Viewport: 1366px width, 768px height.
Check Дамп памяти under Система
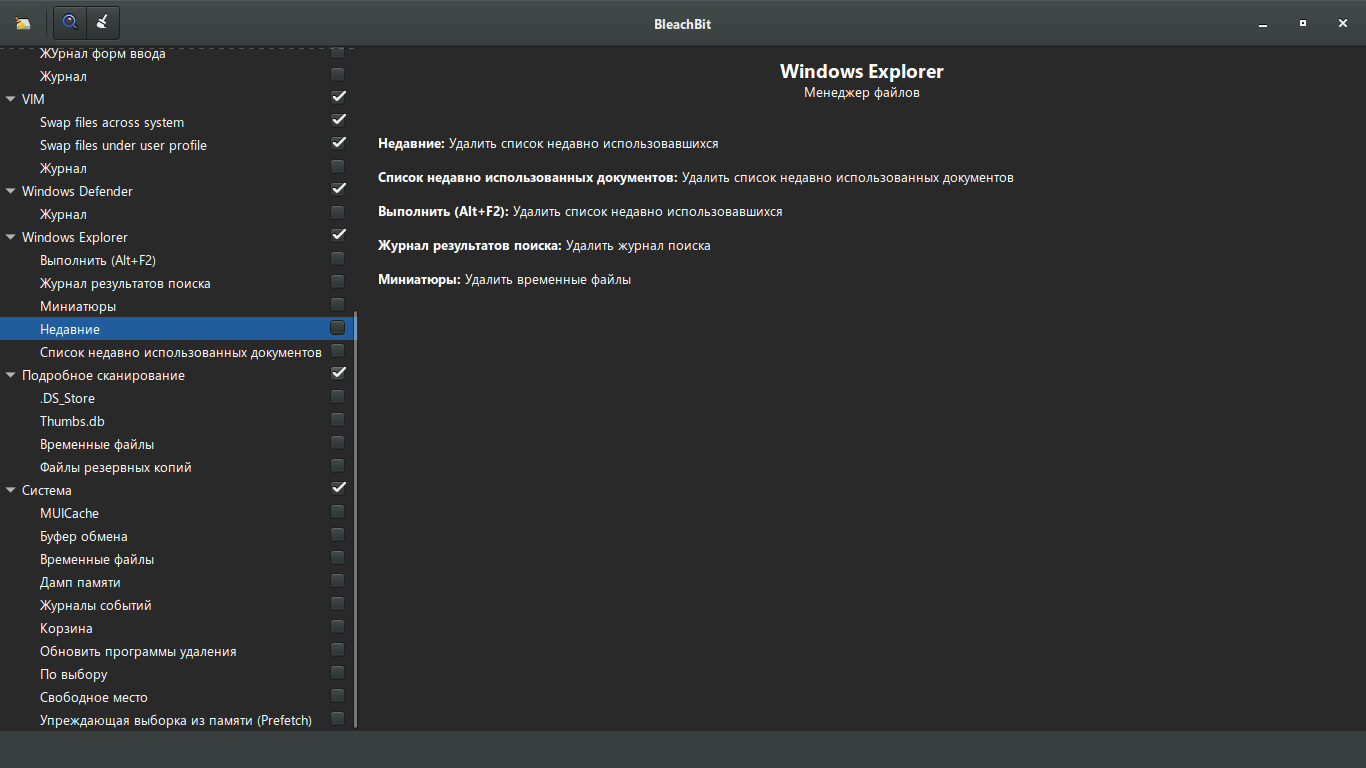point(337,580)
